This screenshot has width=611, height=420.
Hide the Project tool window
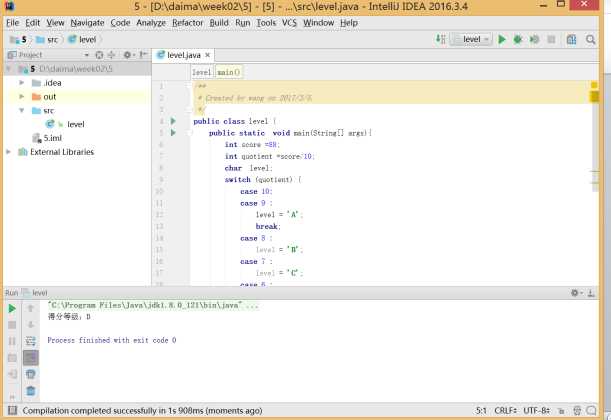pyautogui.click(x=143, y=55)
